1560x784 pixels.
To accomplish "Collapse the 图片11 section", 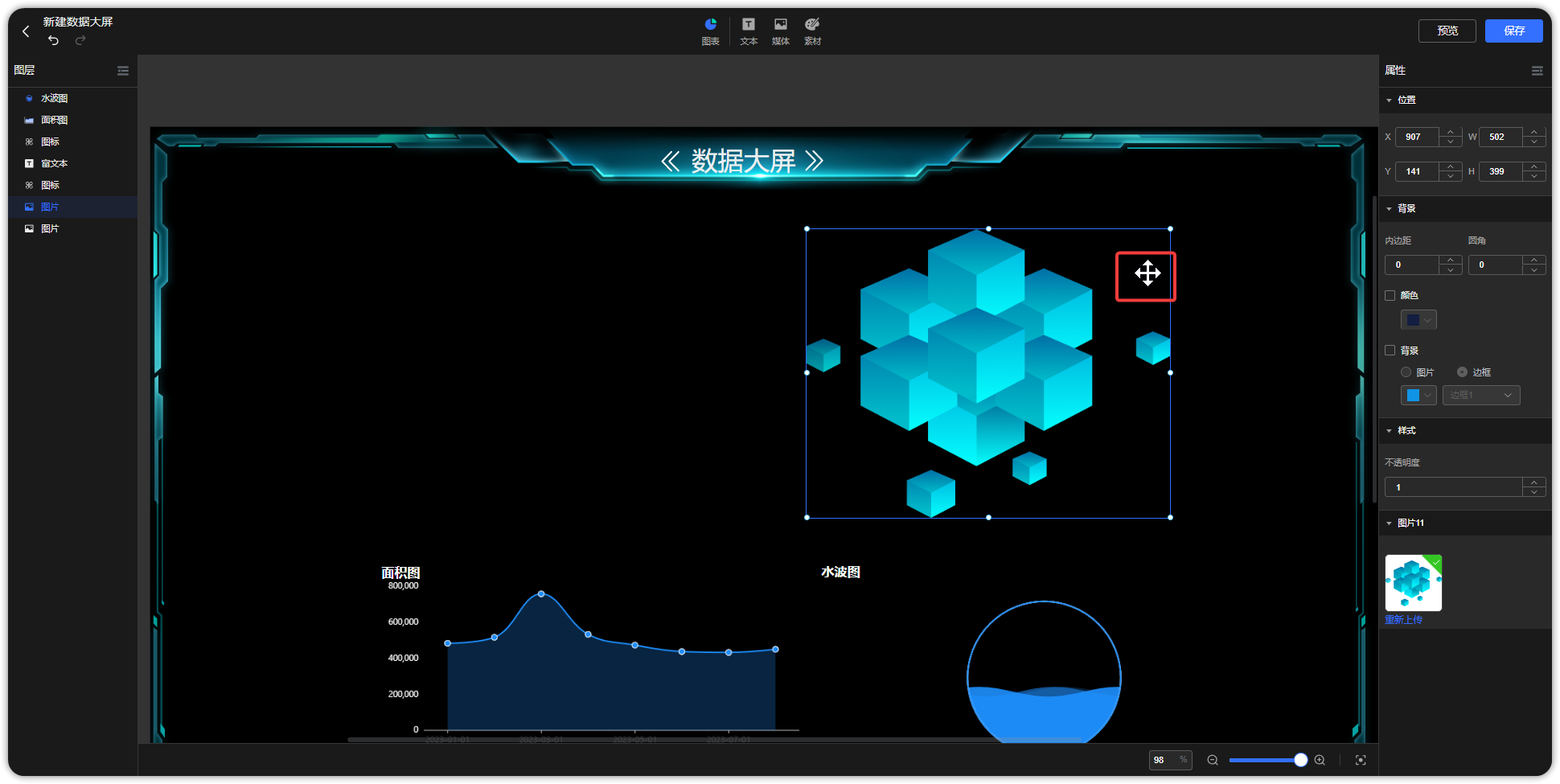I will 1389,523.
